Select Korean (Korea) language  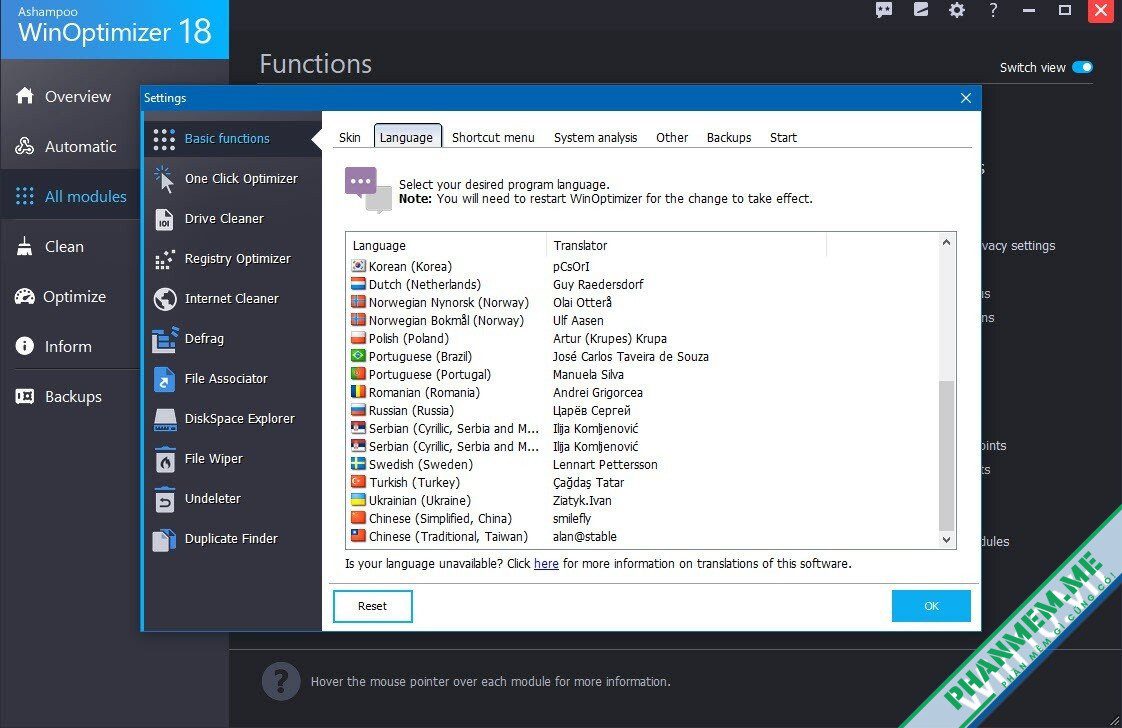642,266
